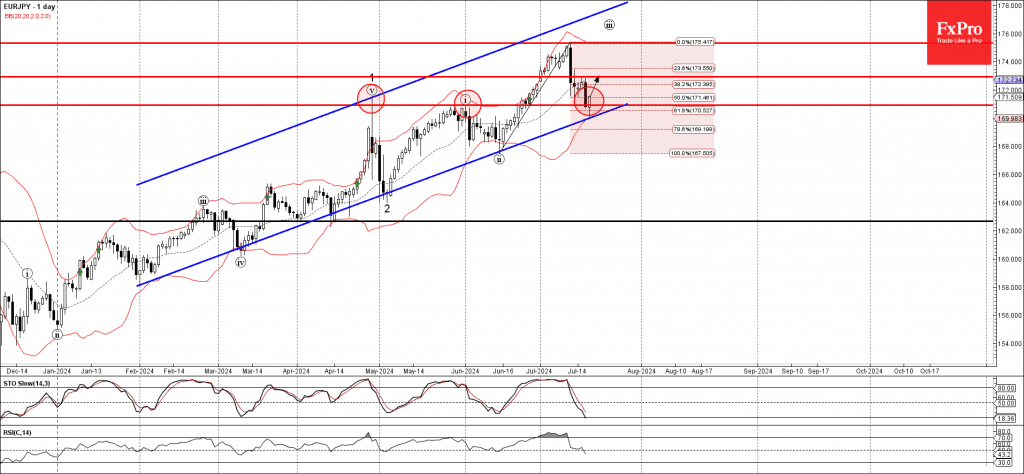The width and height of the screenshot is (1024, 474).
Task: Select the Jan-2024 date label
Action: coord(58,370)
